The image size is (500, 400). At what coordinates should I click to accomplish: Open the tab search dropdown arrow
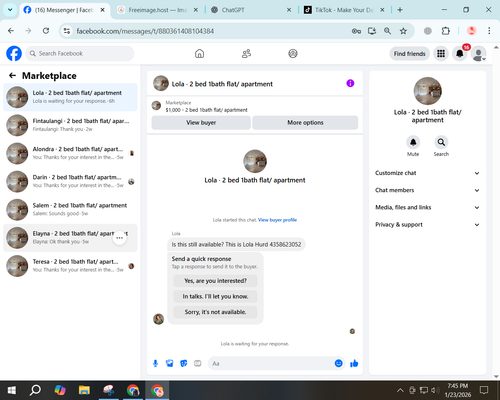(x=10, y=10)
